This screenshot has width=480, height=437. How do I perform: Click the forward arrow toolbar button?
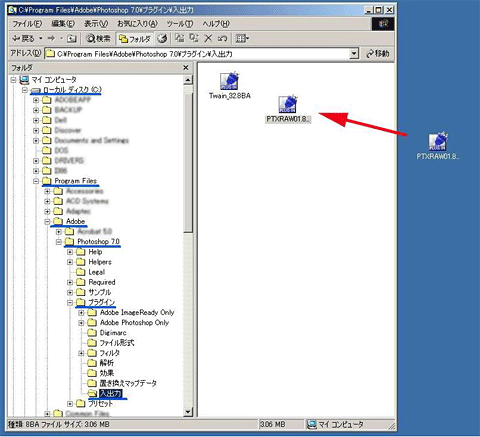51,39
